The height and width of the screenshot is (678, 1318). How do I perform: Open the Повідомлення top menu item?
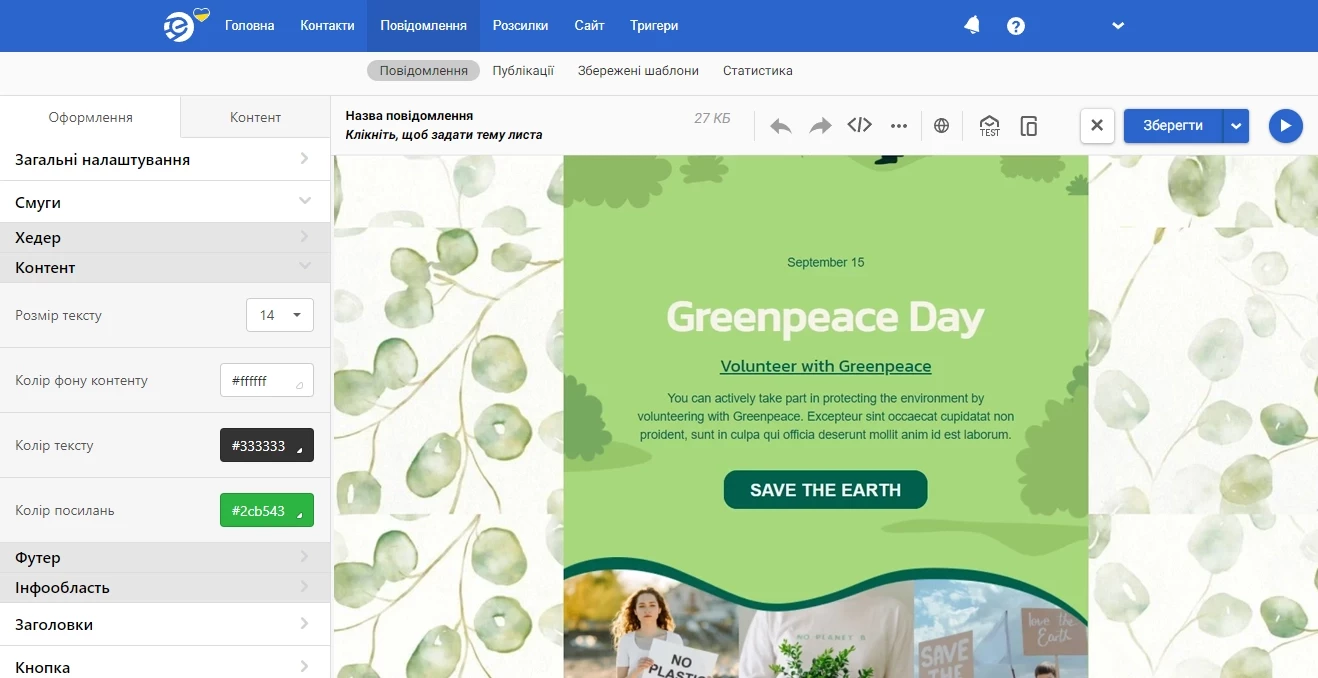click(423, 26)
